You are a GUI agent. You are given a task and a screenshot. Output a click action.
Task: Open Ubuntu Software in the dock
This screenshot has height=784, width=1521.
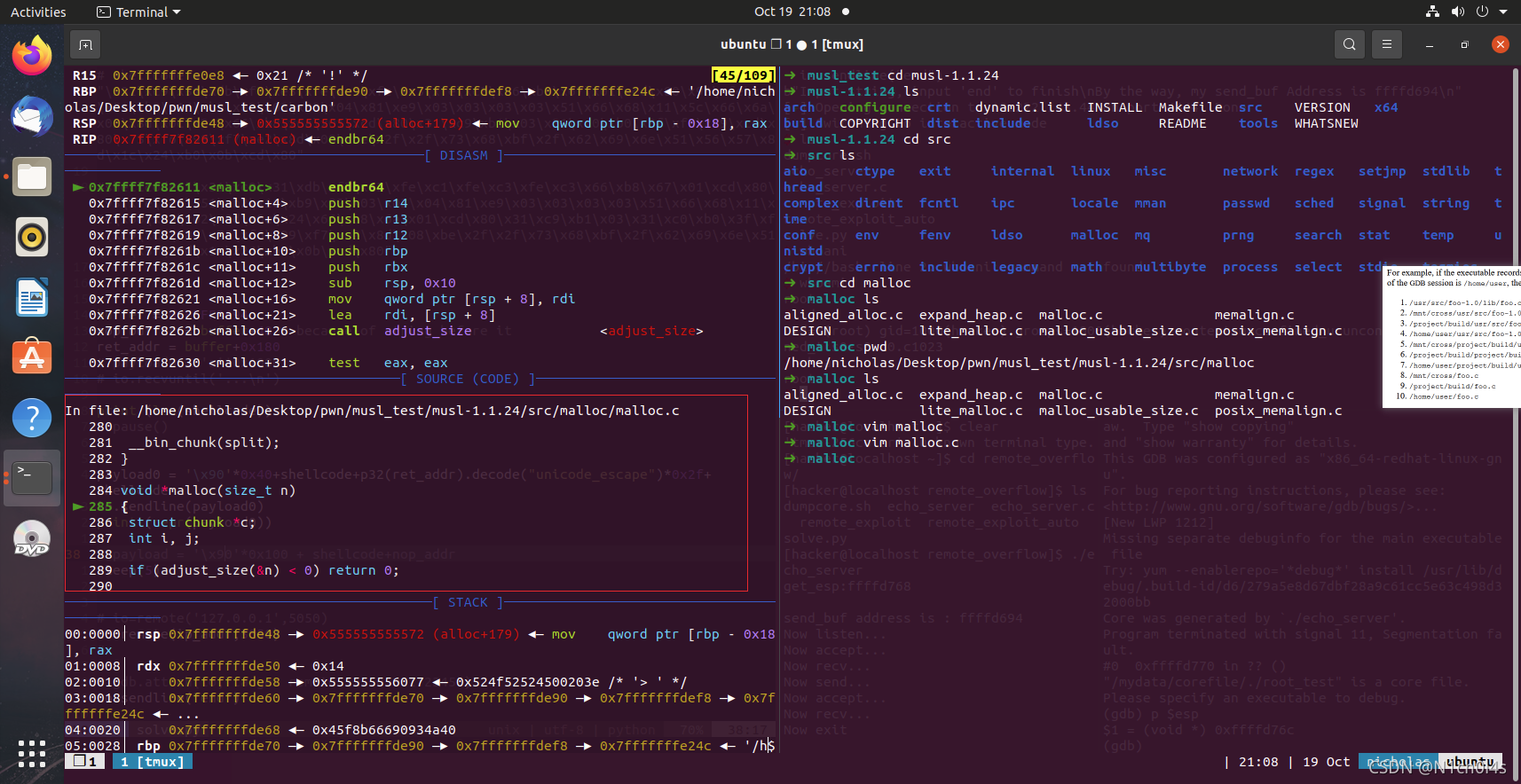[32, 357]
